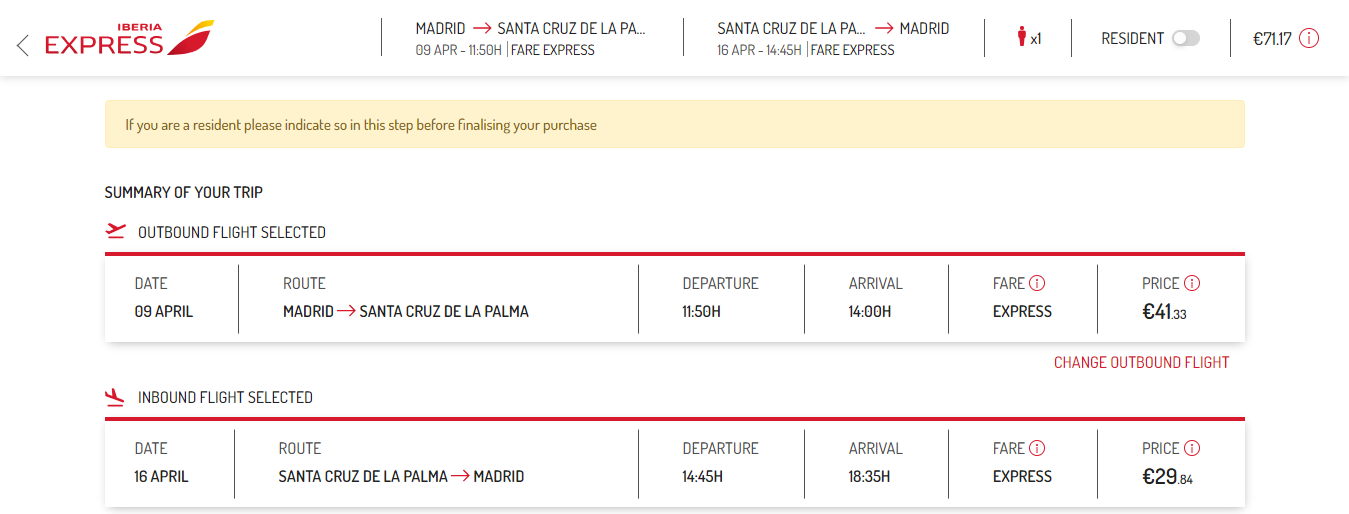Click the outbound flight takeoff plane icon

(116, 231)
